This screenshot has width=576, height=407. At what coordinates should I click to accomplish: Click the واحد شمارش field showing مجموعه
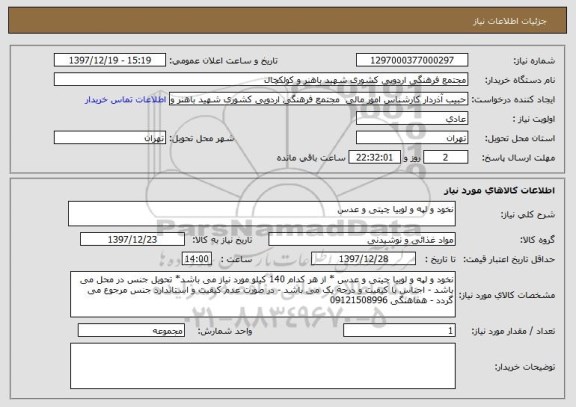(x=131, y=331)
